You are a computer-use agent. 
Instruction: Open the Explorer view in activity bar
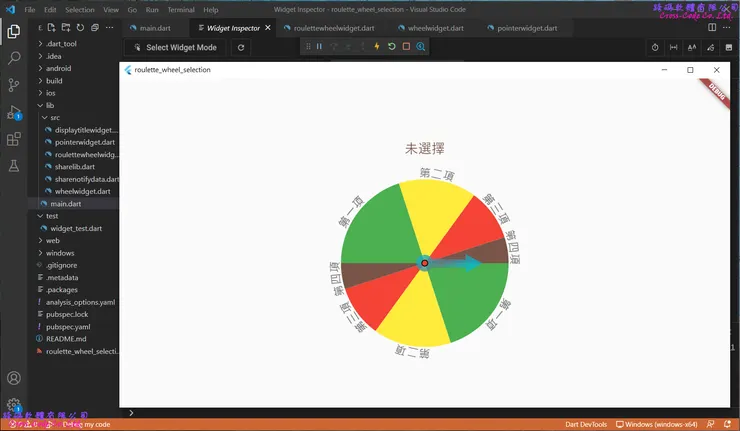click(14, 32)
